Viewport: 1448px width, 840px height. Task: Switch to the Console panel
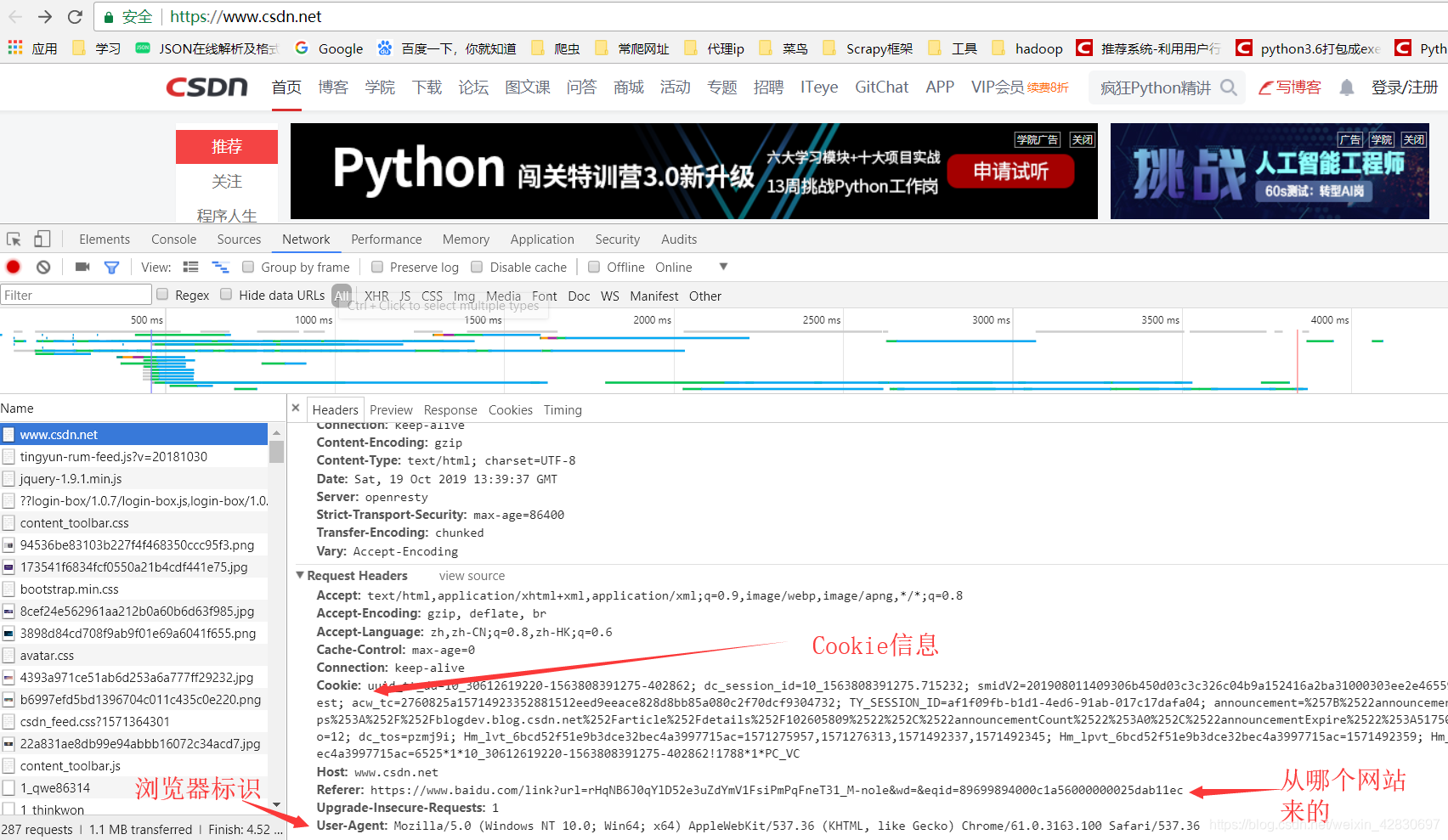pyautogui.click(x=173, y=240)
